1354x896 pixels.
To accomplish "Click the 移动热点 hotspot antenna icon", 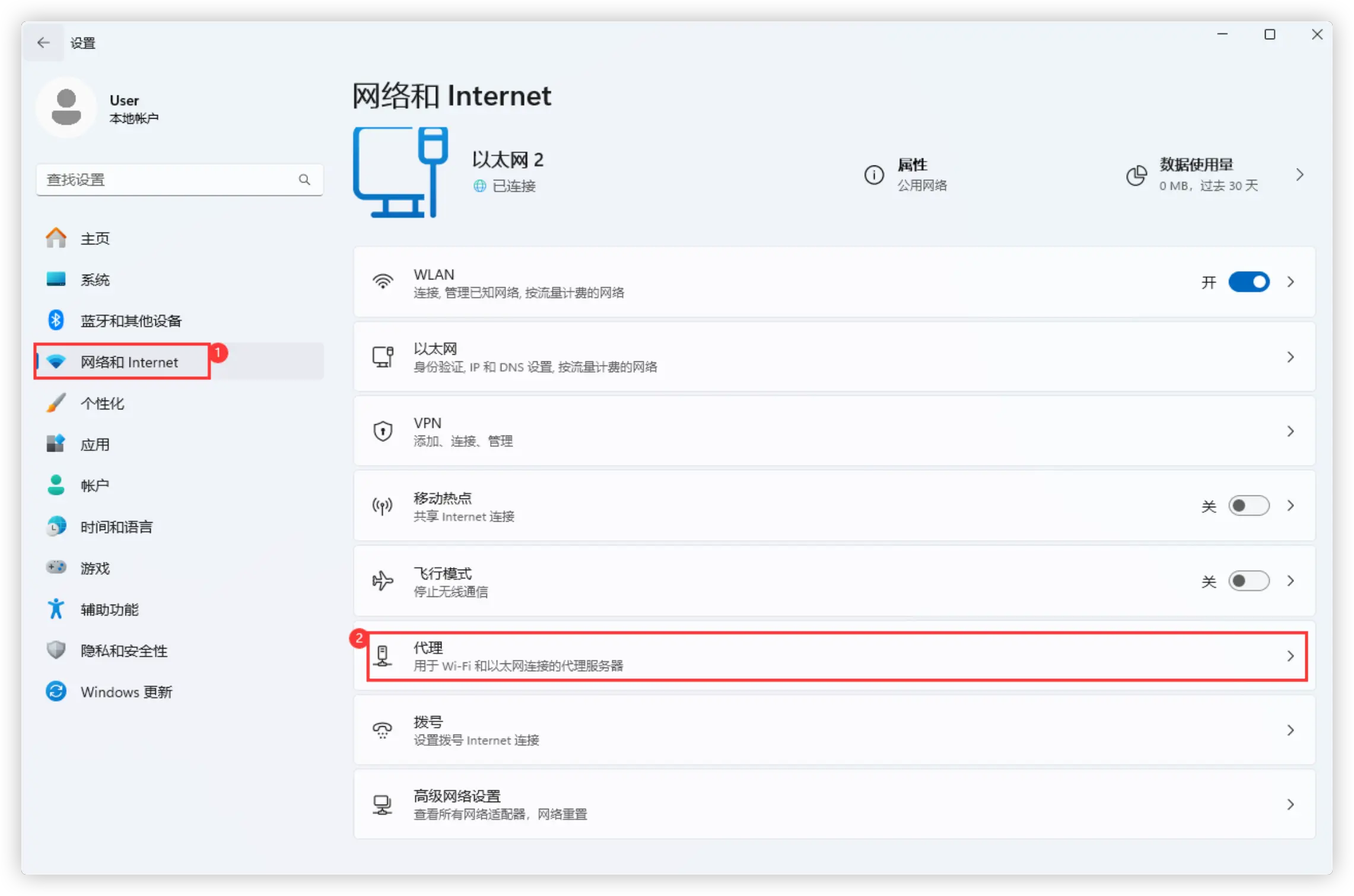I will 383,506.
